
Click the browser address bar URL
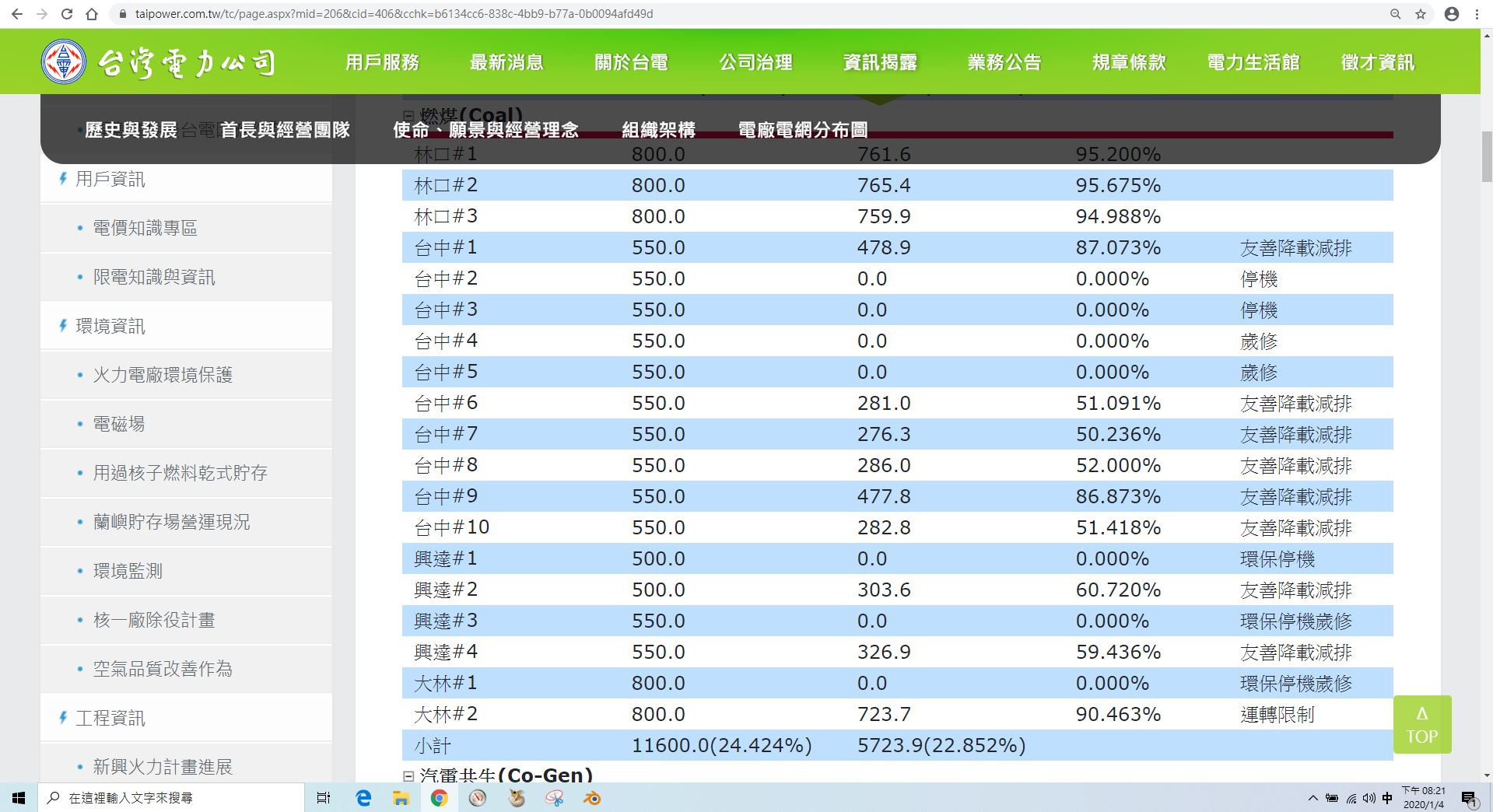point(394,14)
